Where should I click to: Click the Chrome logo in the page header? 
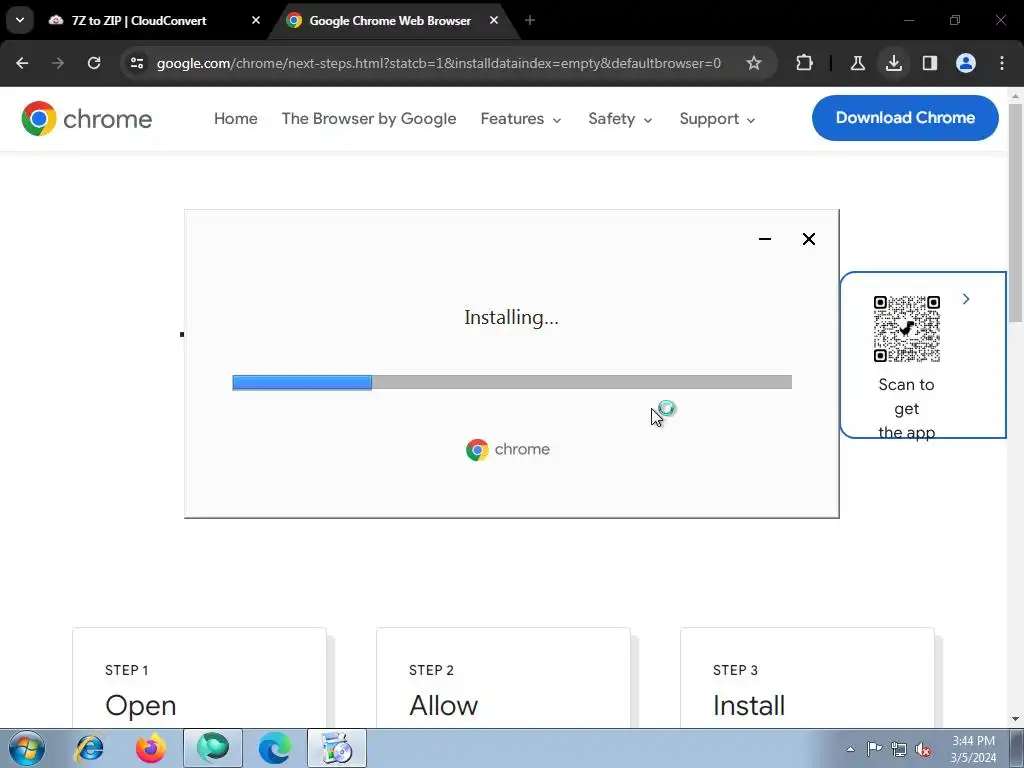click(87, 119)
